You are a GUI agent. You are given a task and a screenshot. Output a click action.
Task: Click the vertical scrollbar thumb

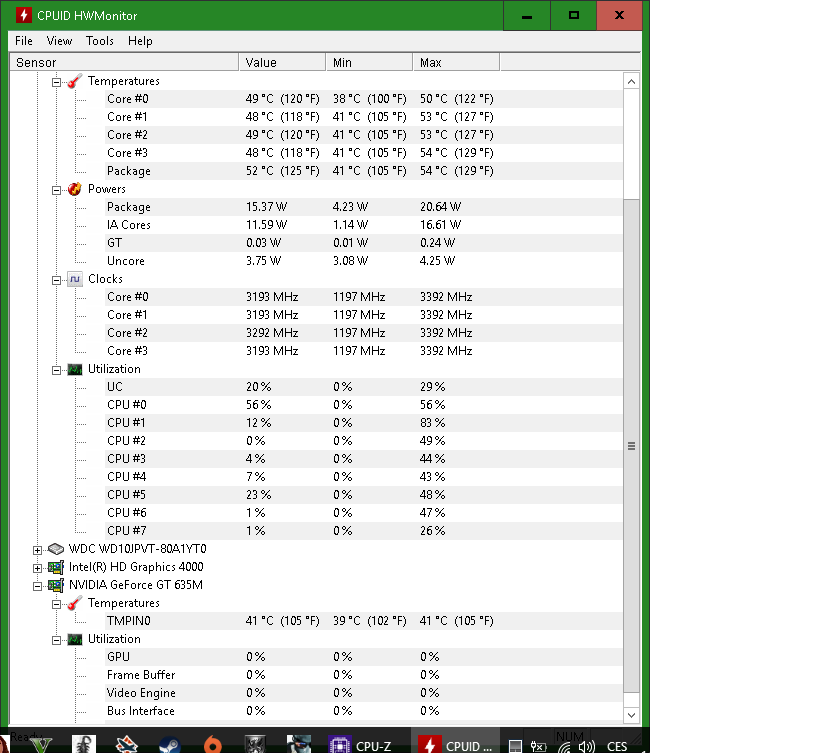click(x=631, y=446)
